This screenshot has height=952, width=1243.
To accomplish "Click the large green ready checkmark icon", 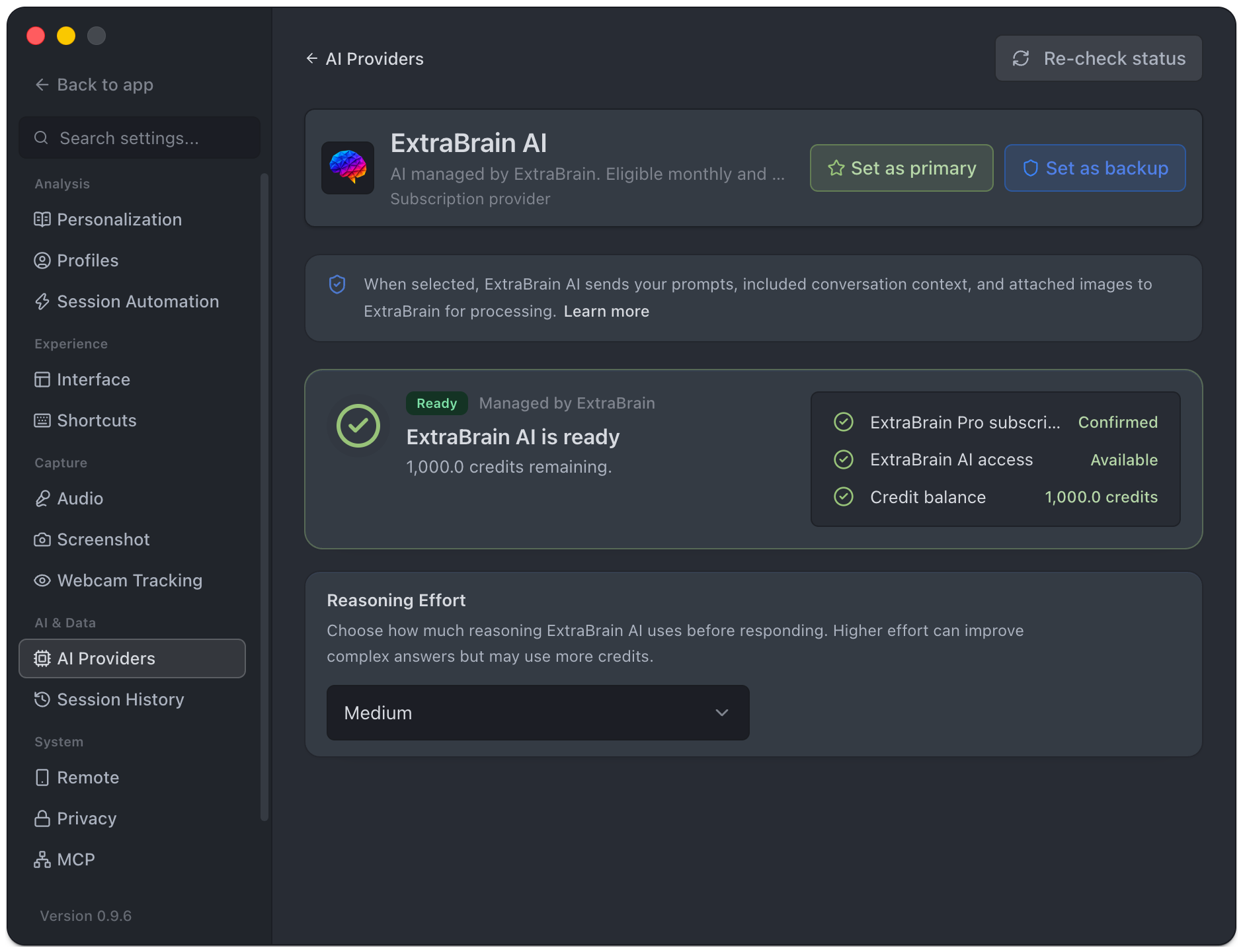I will click(358, 426).
